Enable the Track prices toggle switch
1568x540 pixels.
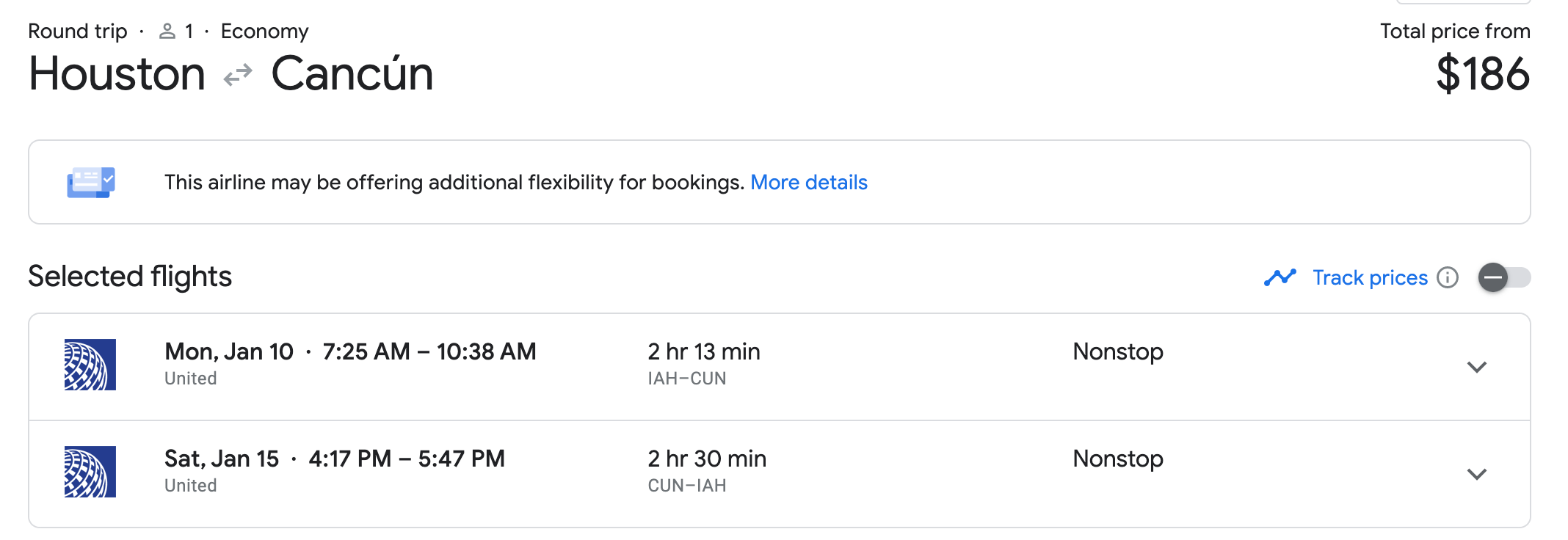click(1503, 277)
